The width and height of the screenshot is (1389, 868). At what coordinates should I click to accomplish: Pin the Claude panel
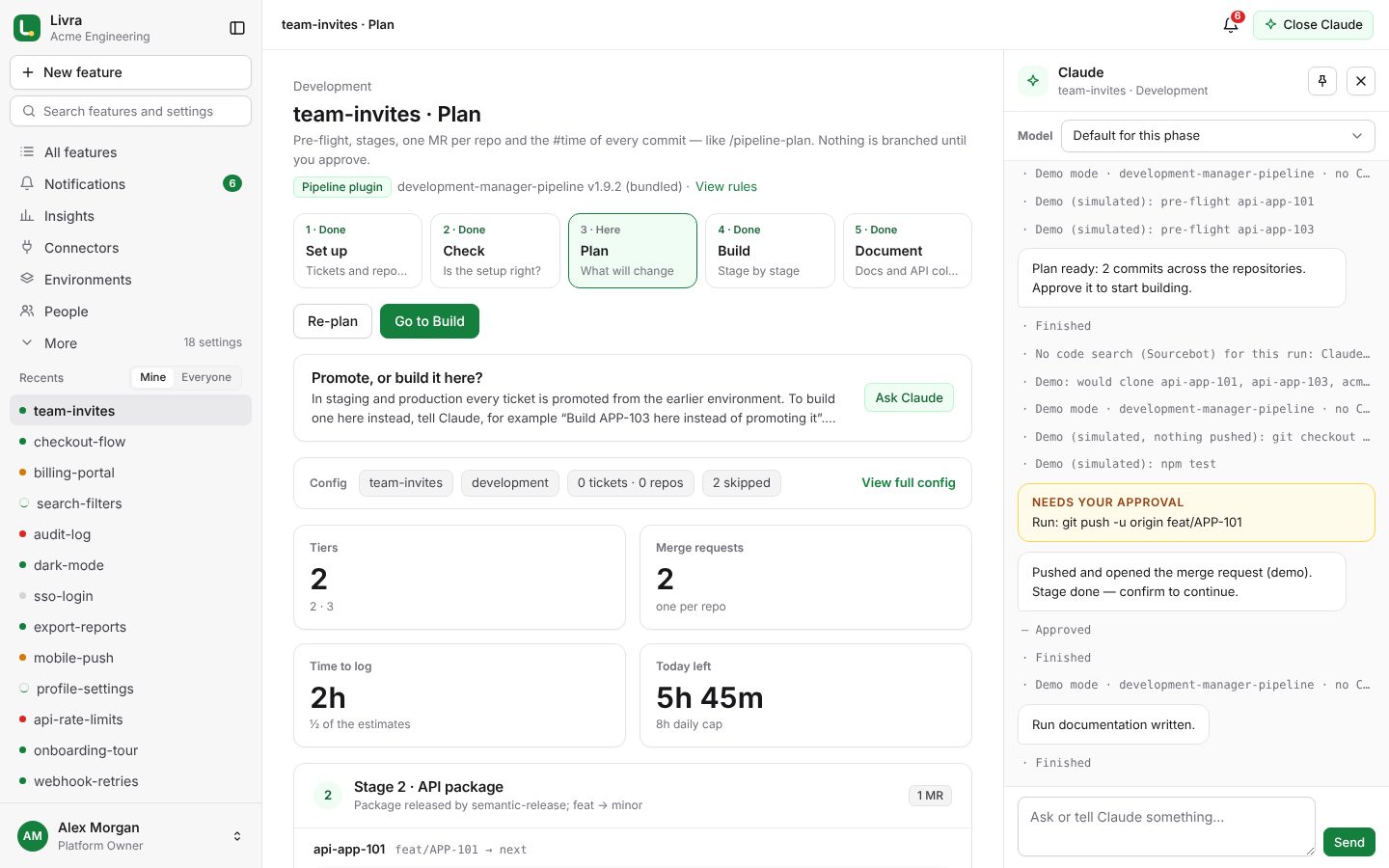(x=1322, y=81)
